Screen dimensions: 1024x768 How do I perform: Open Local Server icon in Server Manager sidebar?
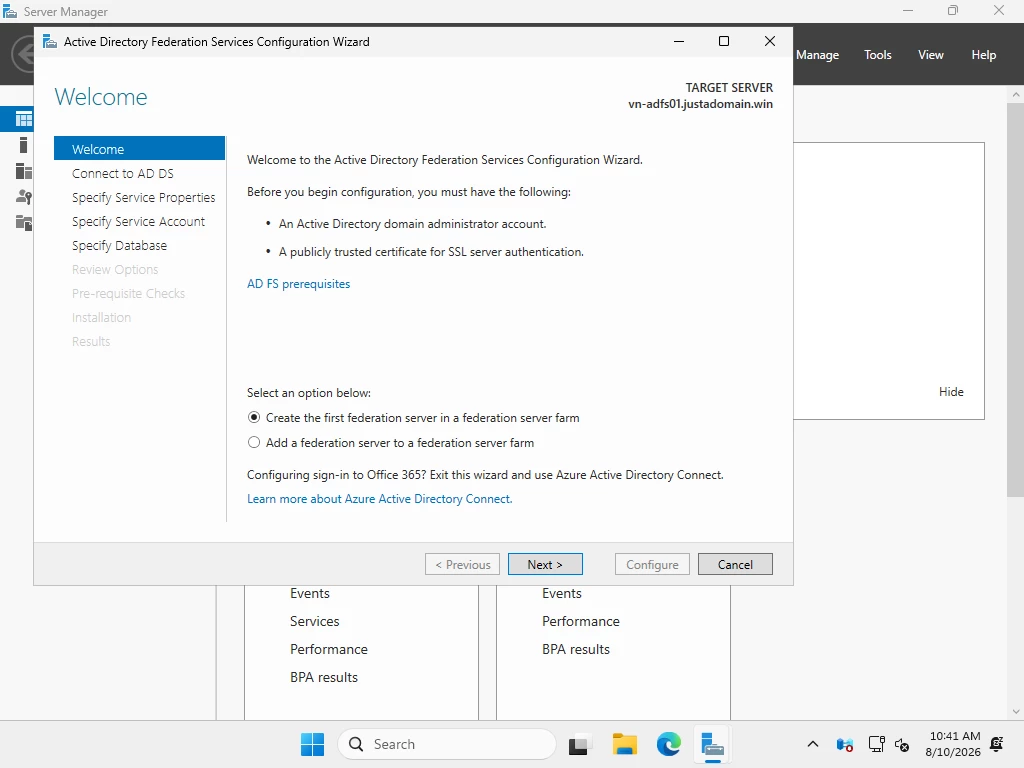click(x=24, y=145)
